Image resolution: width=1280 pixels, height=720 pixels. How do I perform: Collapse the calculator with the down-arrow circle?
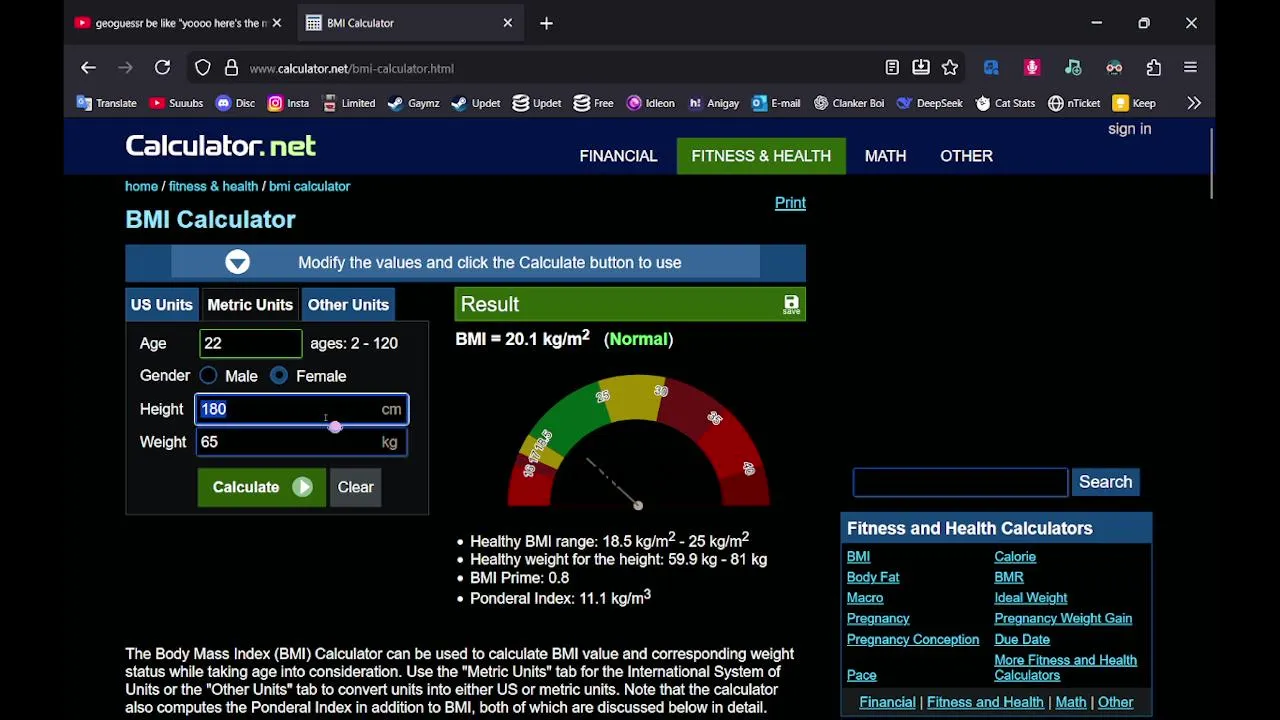237,262
